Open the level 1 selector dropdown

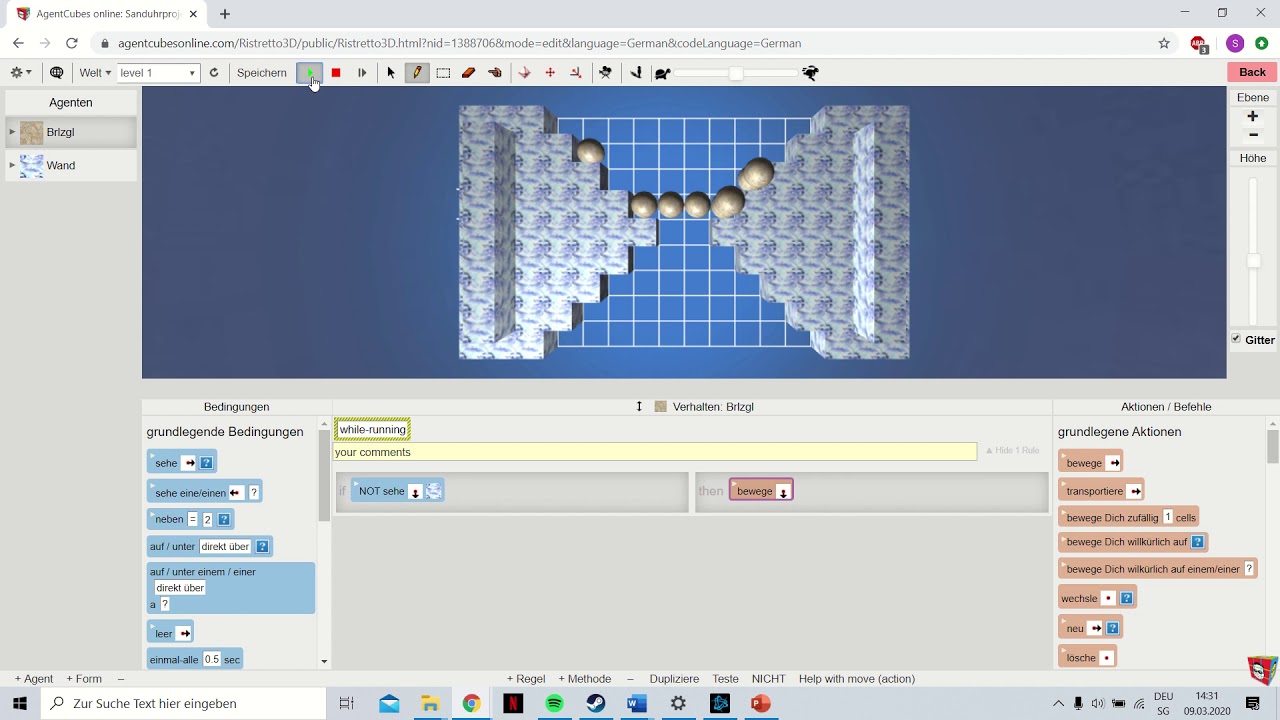tap(158, 72)
